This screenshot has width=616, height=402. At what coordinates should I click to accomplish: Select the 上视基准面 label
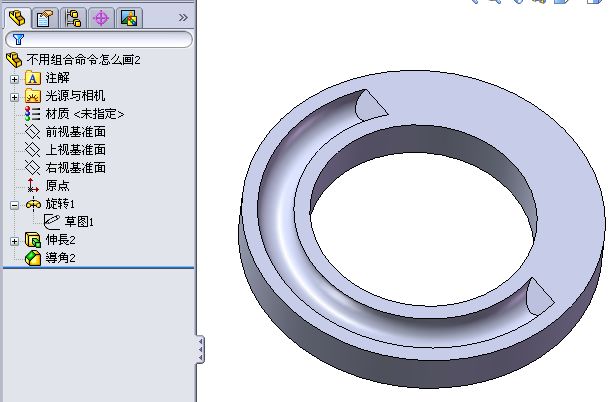click(x=75, y=150)
